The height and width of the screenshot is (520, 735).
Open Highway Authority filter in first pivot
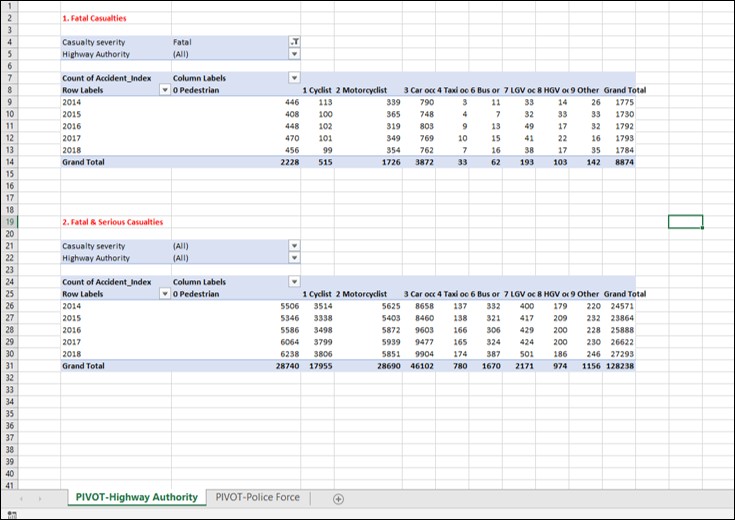pyautogui.click(x=293, y=54)
